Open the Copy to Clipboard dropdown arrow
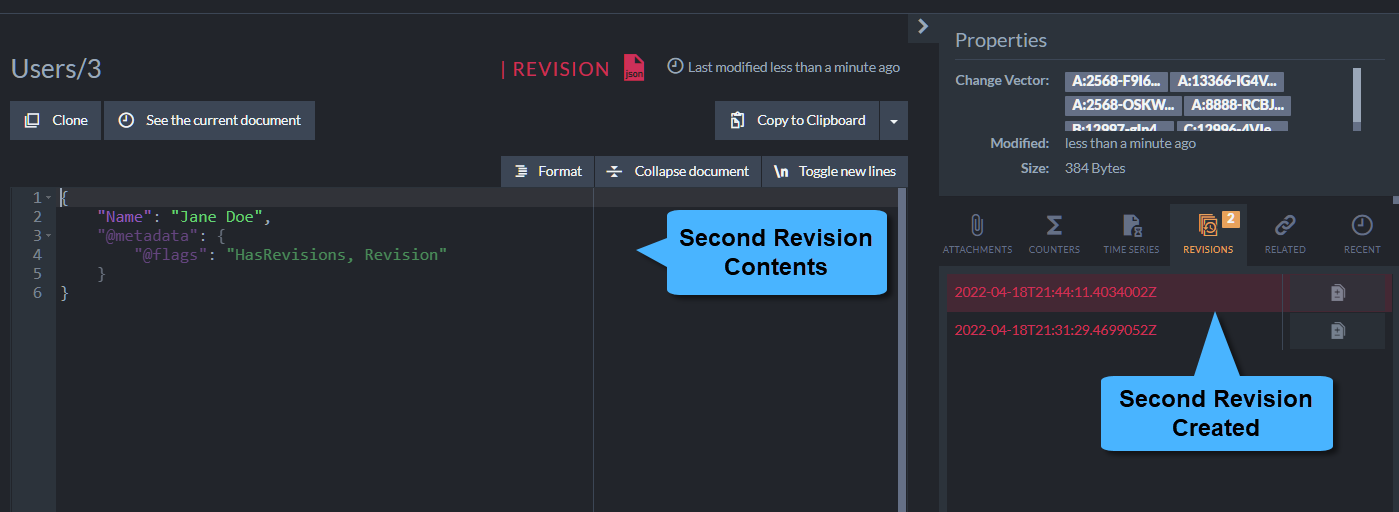1399x512 pixels. click(x=893, y=120)
